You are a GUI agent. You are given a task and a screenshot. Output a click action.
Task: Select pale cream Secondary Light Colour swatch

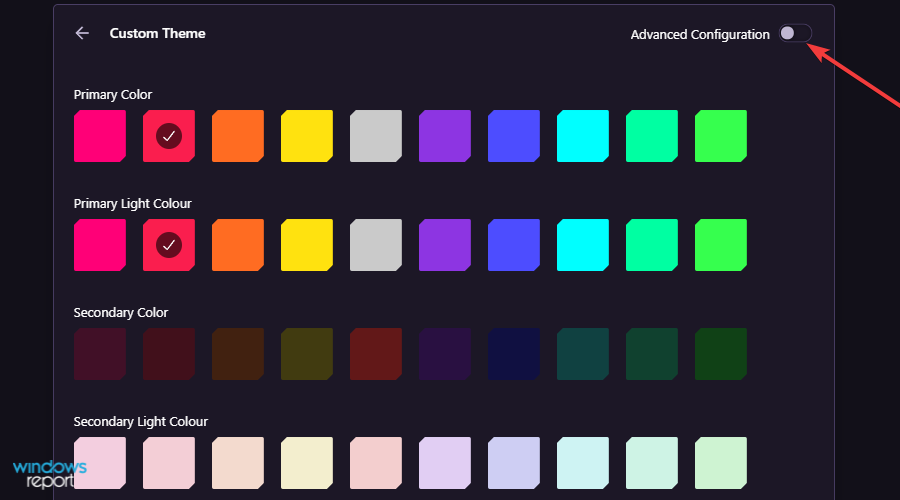point(307,463)
